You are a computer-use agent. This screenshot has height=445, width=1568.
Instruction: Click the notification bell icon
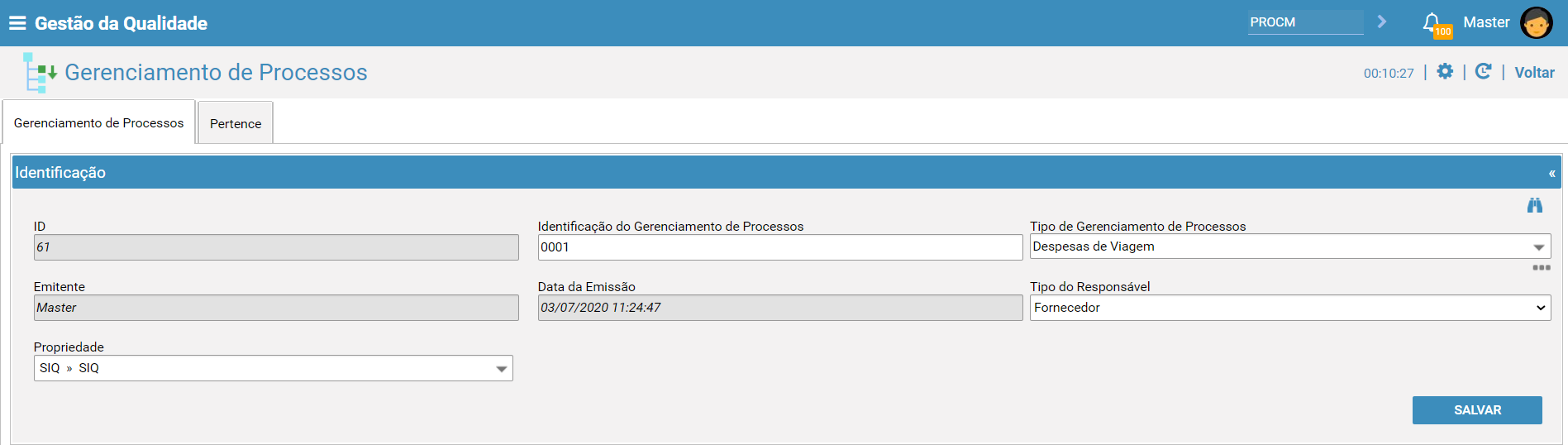[1432, 22]
